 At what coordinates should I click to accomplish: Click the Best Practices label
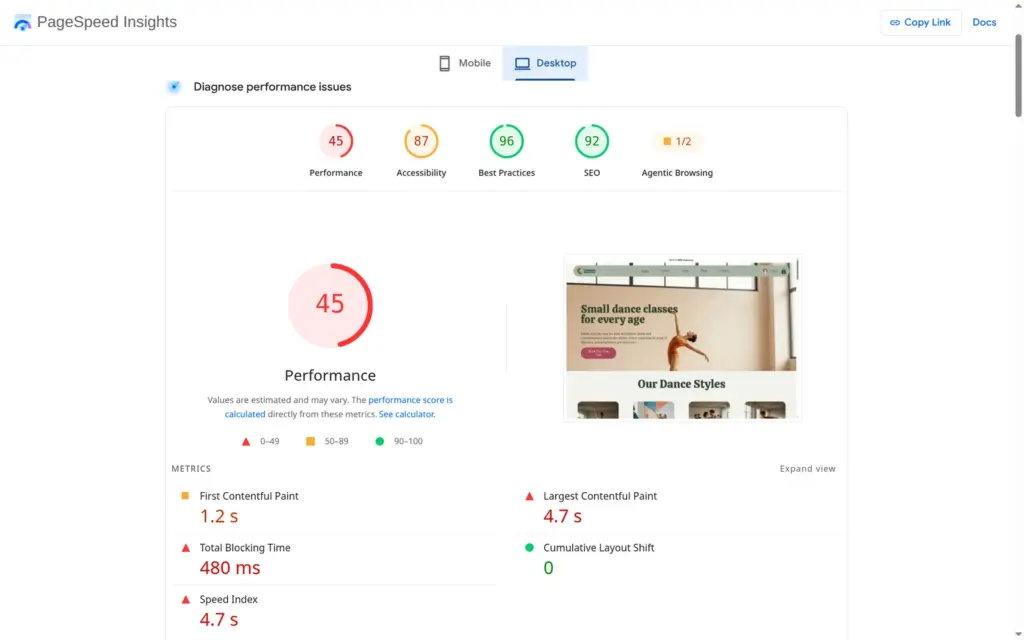(x=507, y=173)
